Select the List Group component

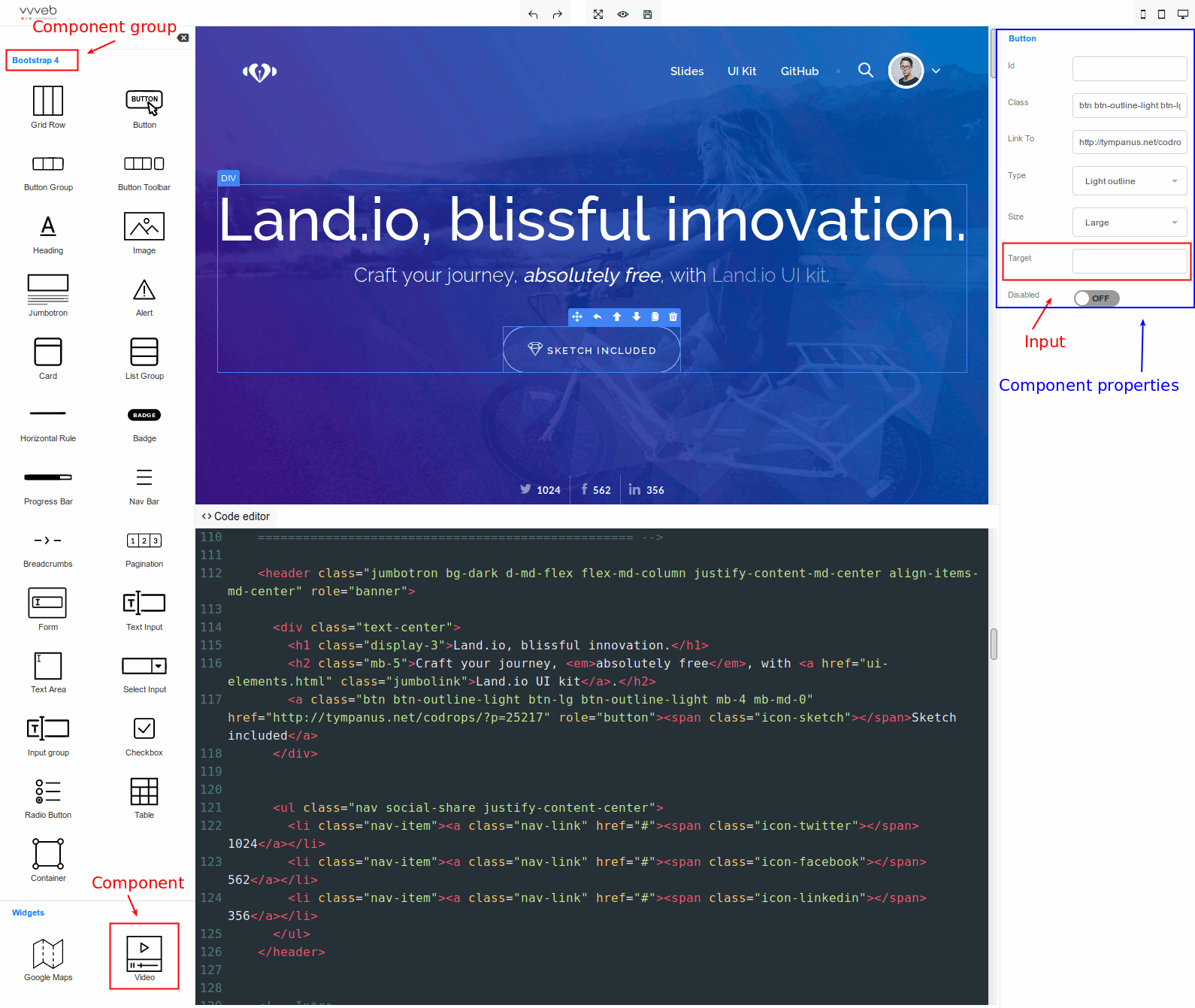[x=144, y=359]
